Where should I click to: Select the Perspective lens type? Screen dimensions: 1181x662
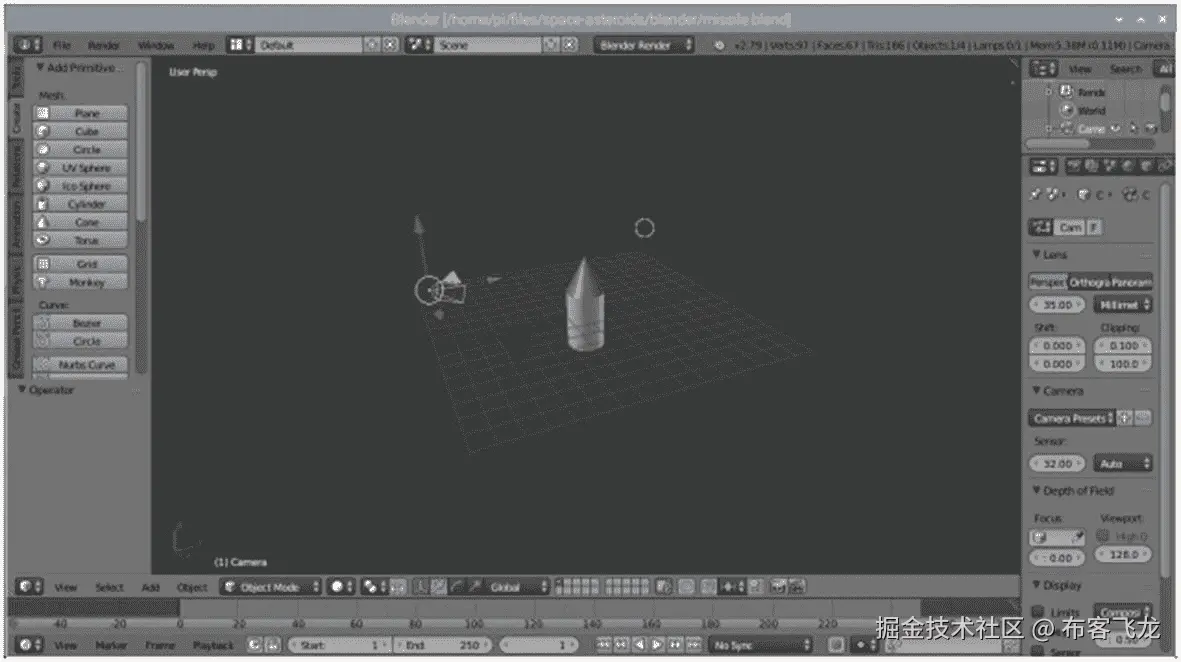1047,282
